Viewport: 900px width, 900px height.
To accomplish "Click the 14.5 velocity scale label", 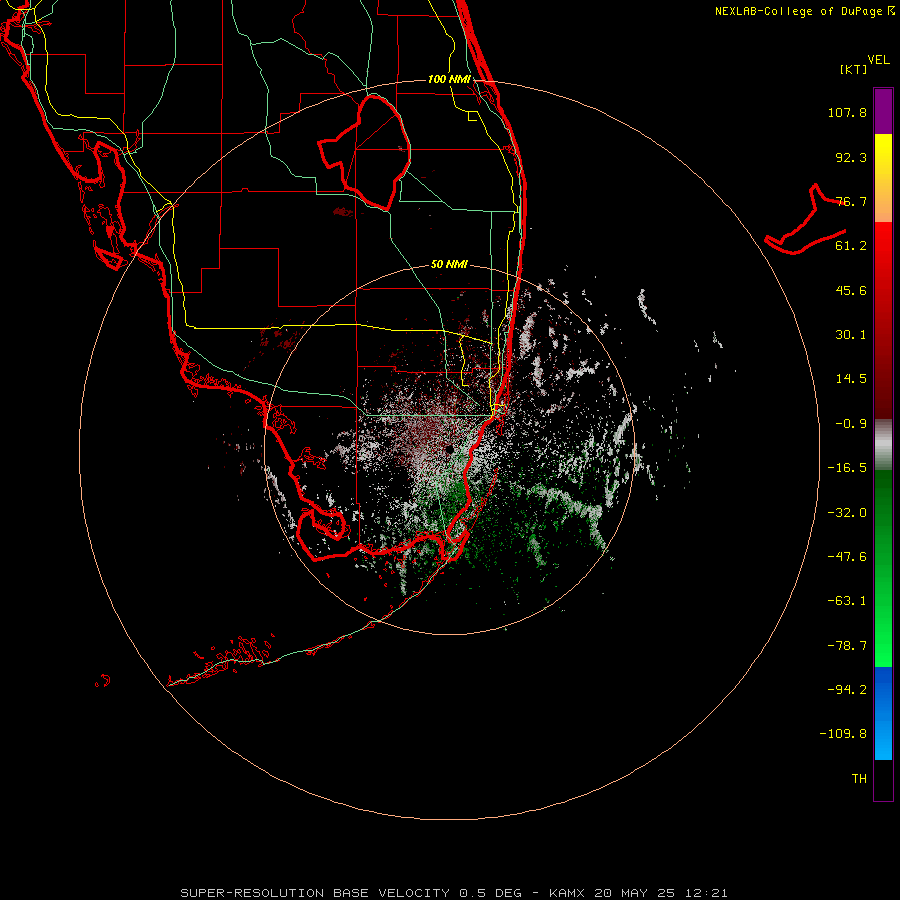I will (851, 379).
